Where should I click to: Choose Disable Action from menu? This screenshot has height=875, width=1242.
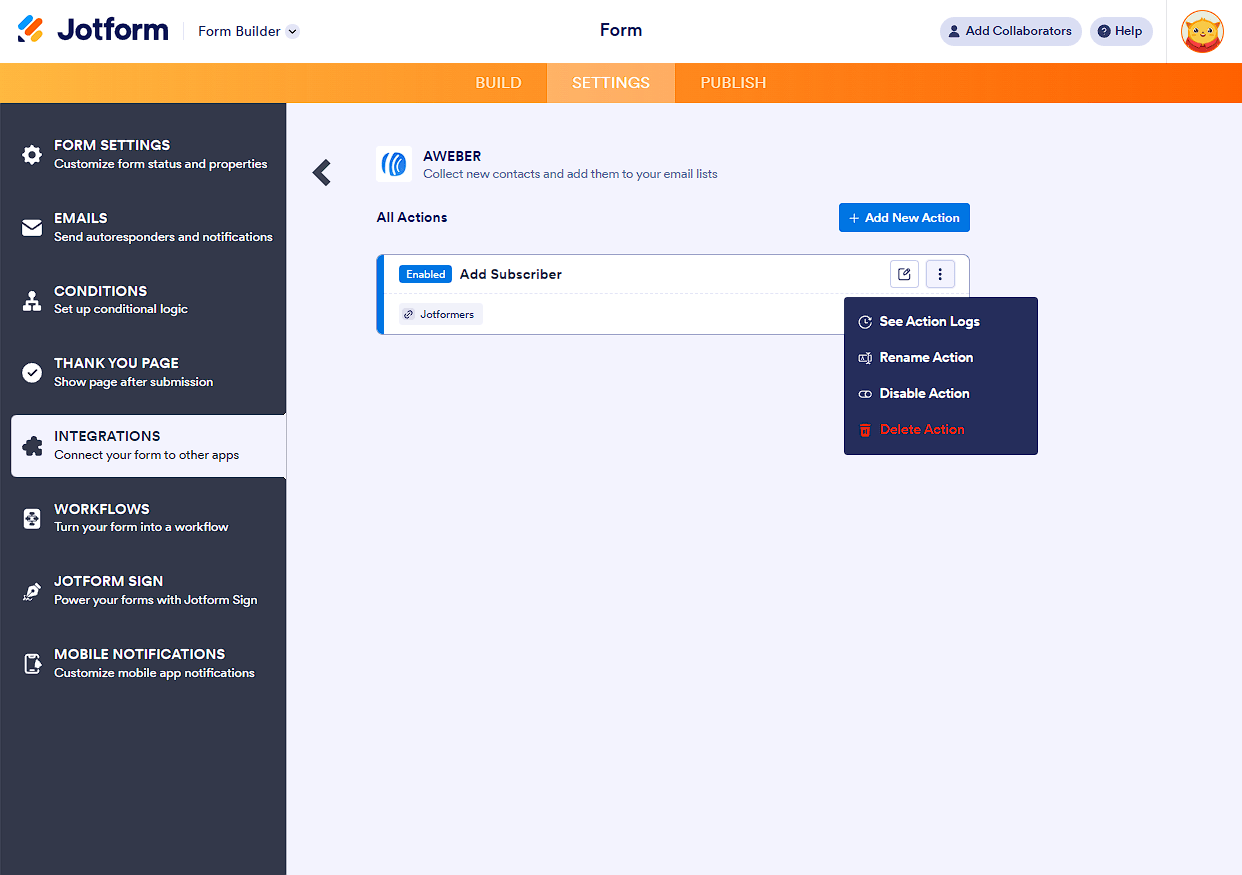tap(940, 394)
